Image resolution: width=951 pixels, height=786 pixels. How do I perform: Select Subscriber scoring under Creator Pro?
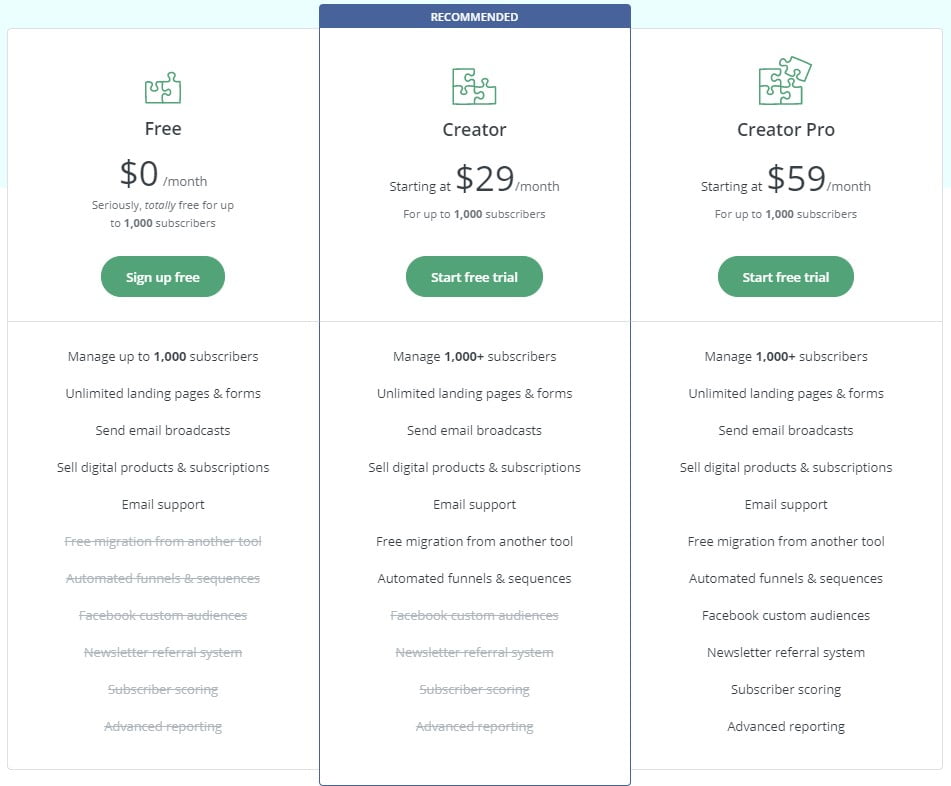click(786, 689)
